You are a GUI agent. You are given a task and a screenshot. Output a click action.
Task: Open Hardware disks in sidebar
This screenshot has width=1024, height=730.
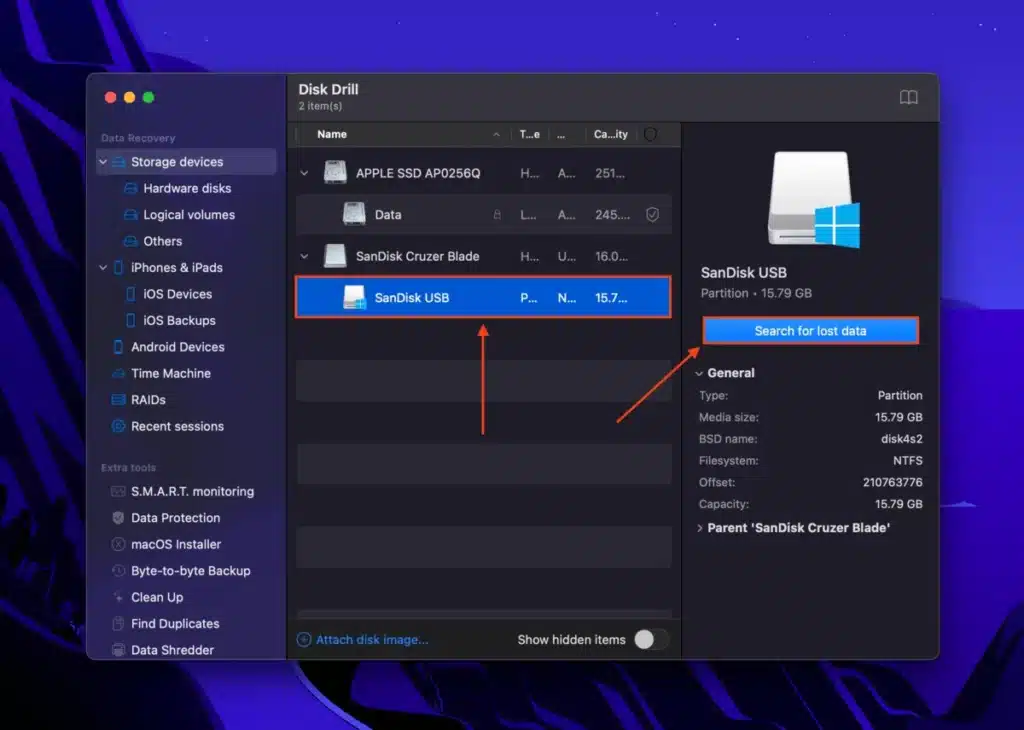tap(187, 188)
